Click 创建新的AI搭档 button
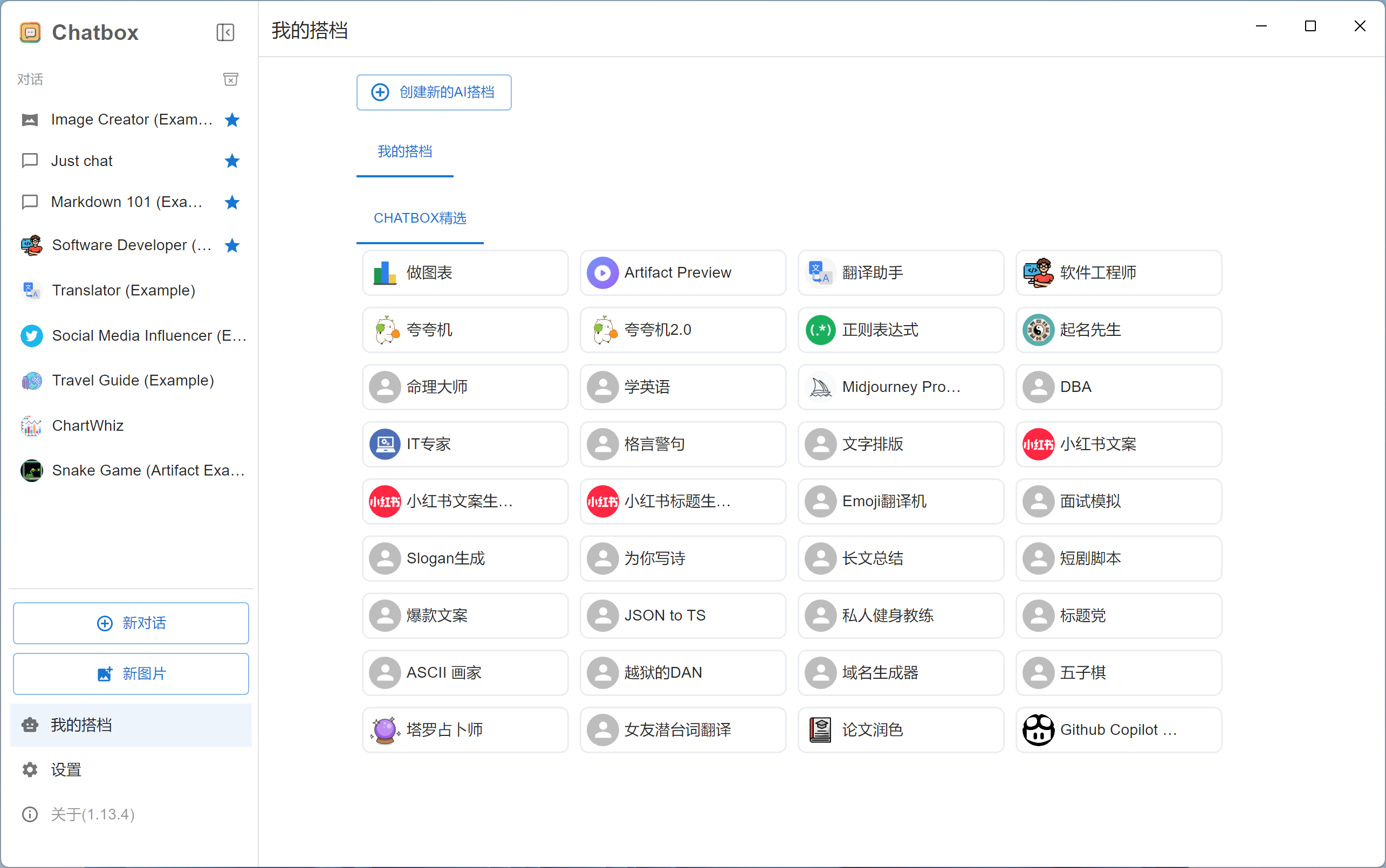Screen dimensions: 1386x868 pyautogui.click(x=434, y=92)
